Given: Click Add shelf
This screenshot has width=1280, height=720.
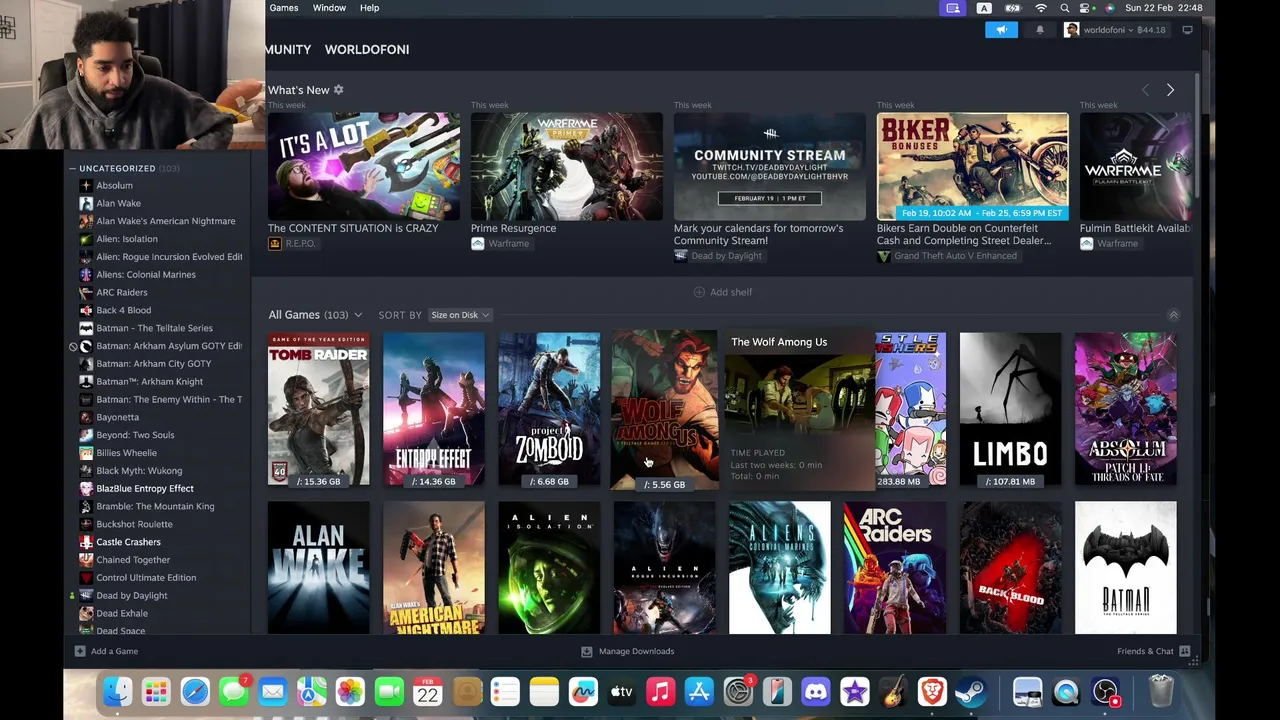Looking at the screenshot, I should click(723, 292).
